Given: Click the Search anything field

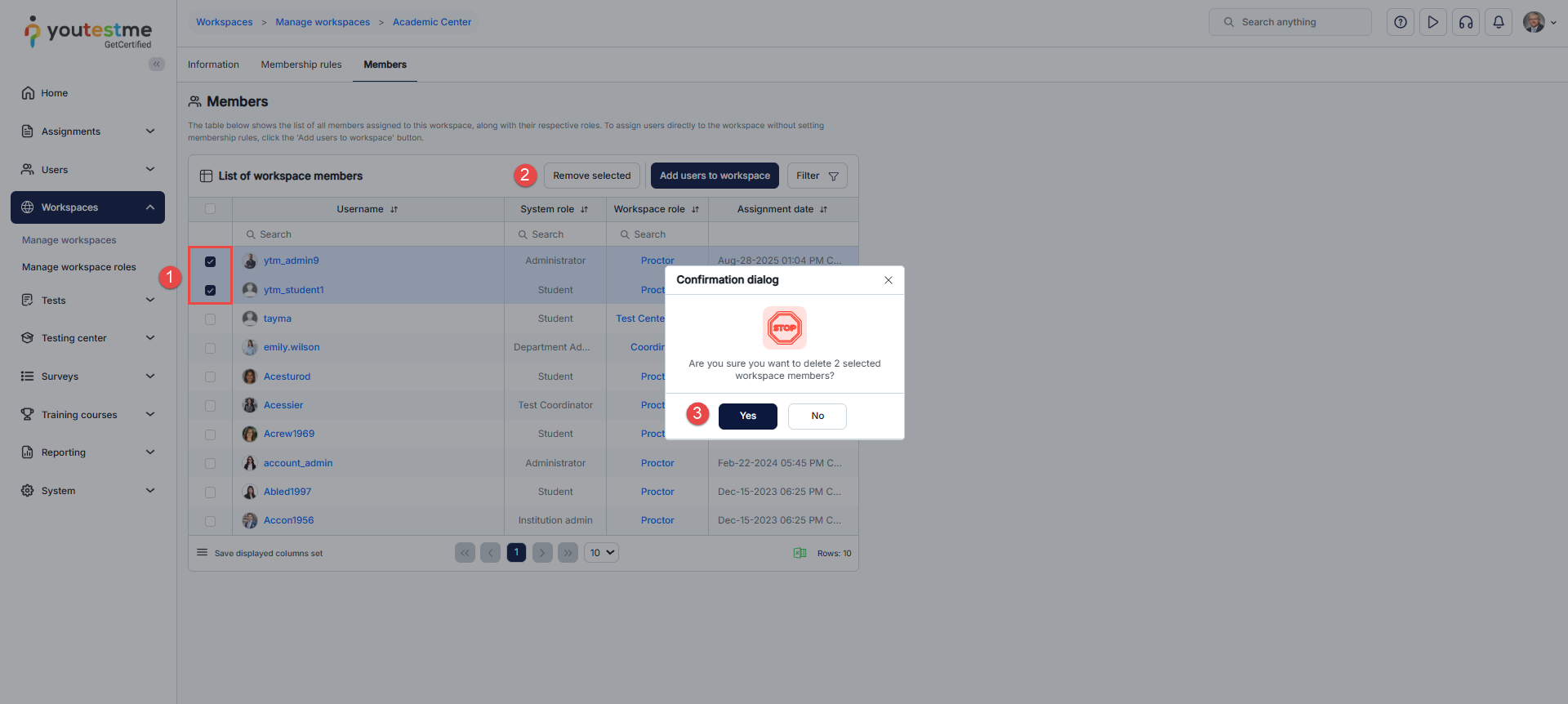Looking at the screenshot, I should 1290,22.
